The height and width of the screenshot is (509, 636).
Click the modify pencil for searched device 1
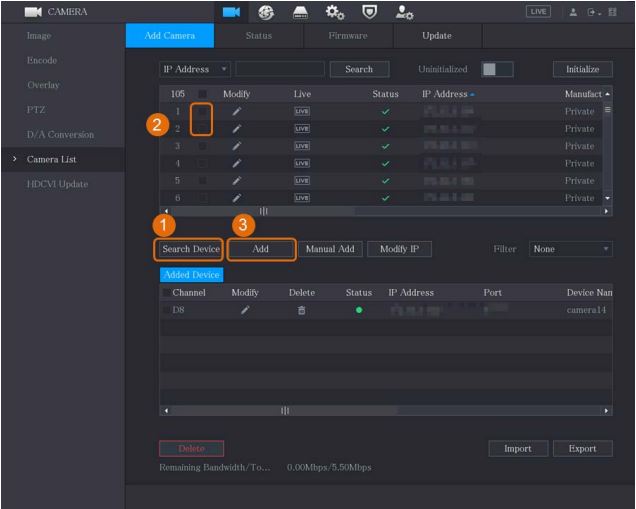[237, 111]
